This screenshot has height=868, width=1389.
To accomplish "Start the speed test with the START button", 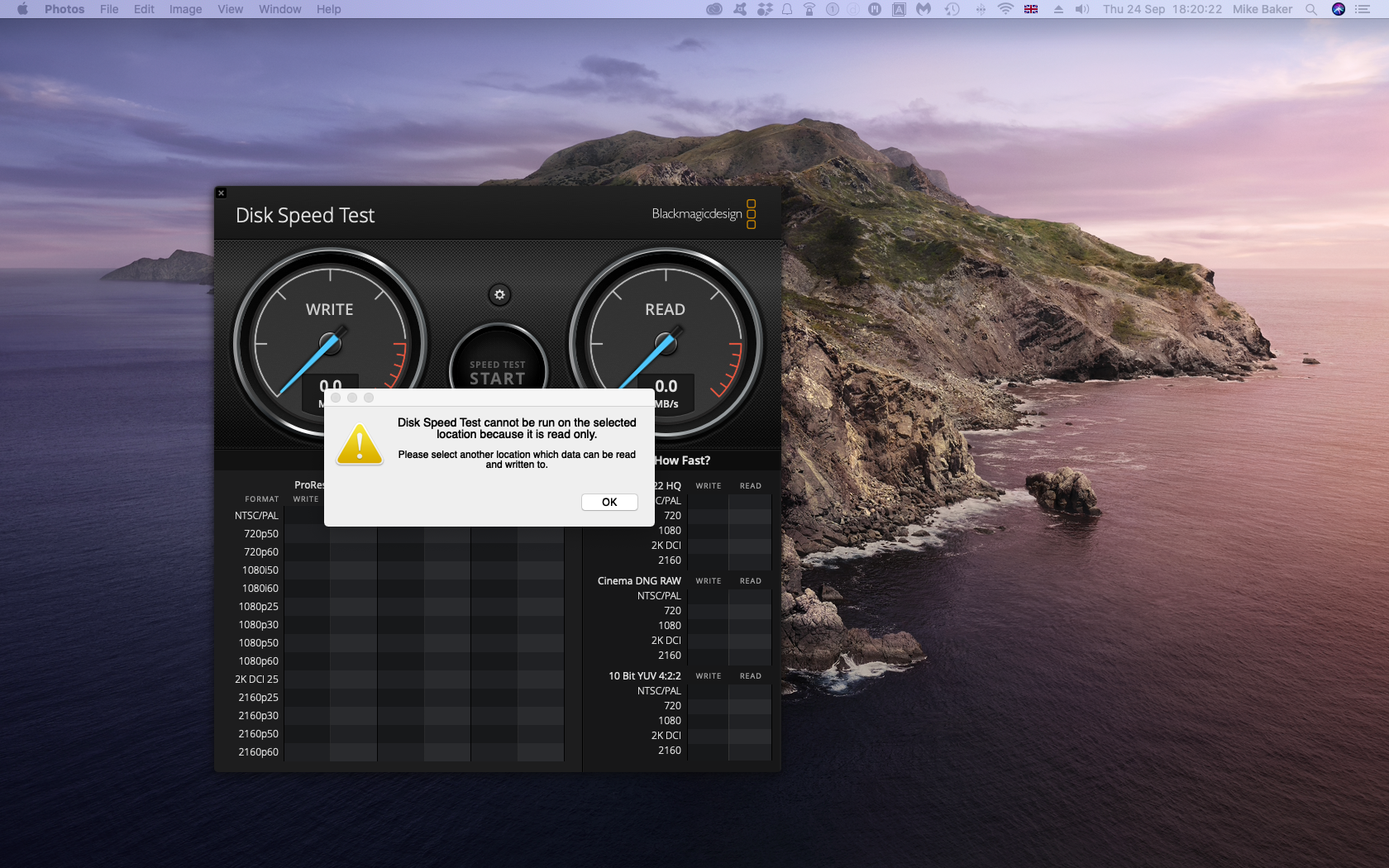I will pos(498,373).
